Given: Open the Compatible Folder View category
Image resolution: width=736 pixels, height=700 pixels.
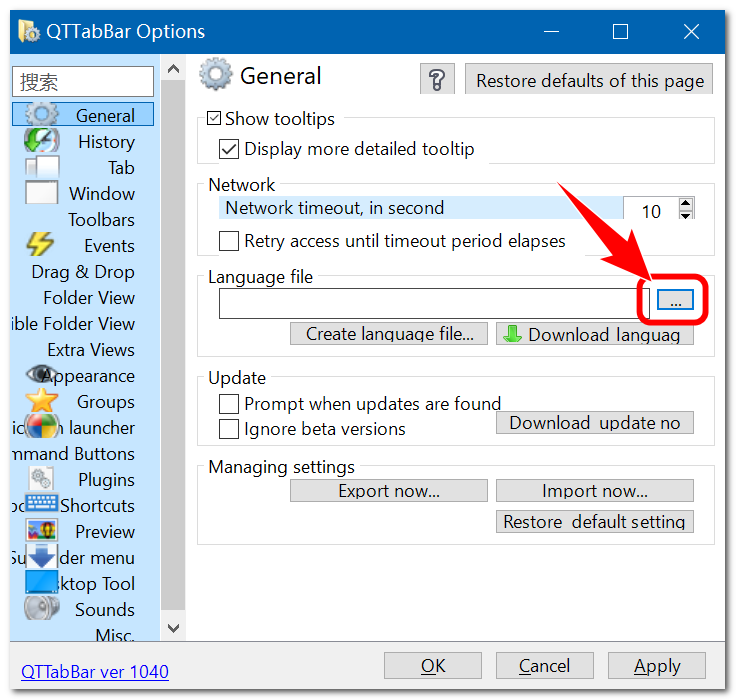Looking at the screenshot, I should tap(73, 324).
